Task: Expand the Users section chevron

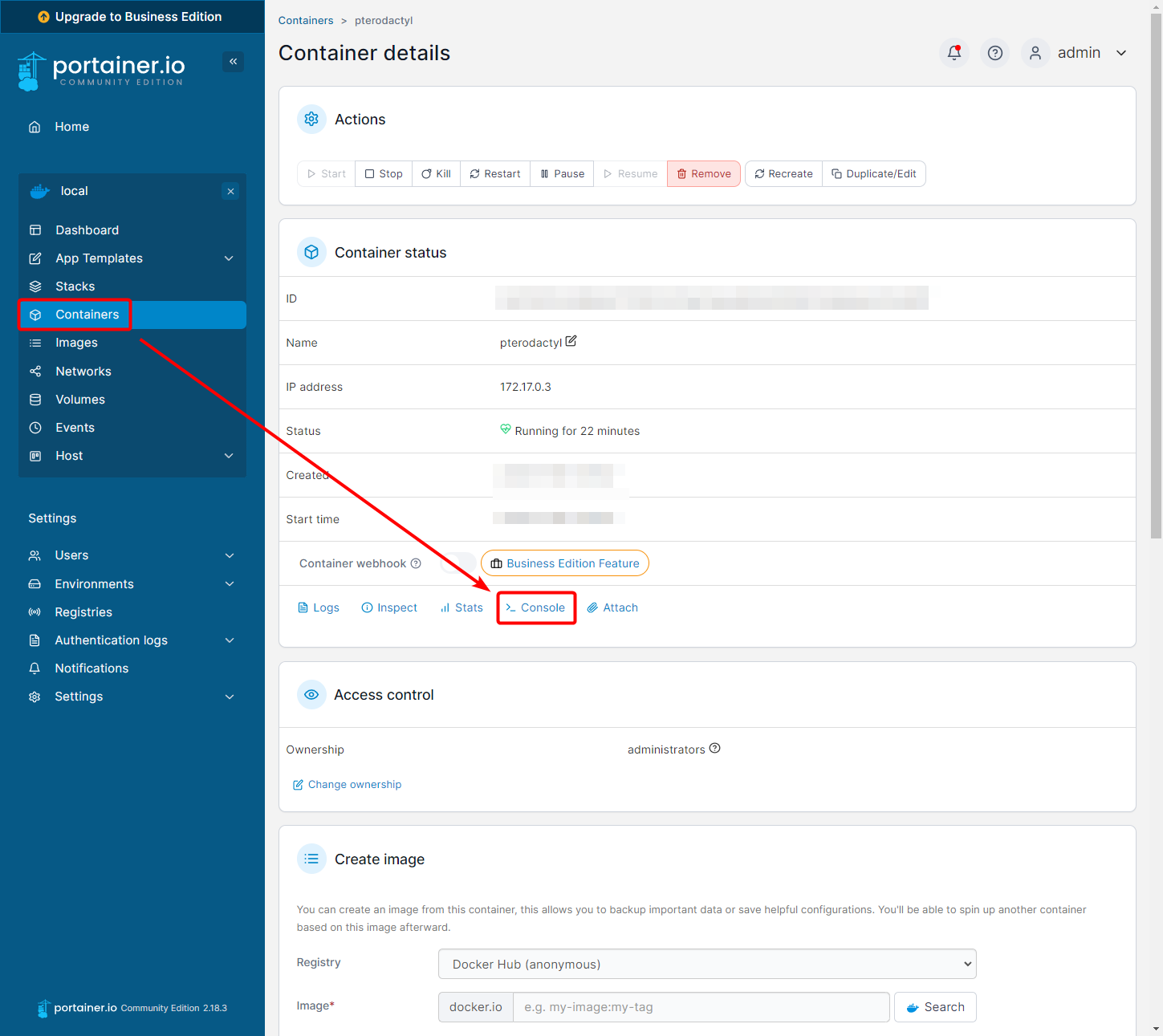Action: [230, 555]
